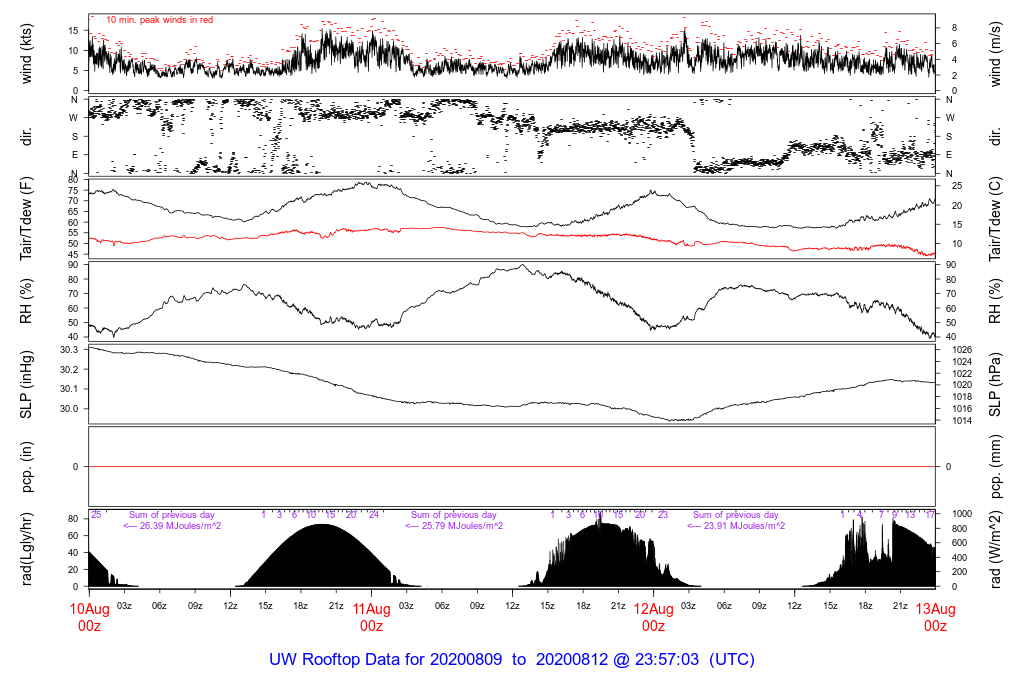Click the '10 min. peak winds in red' legend text
Image resolution: width=1024 pixels, height=700 pixels.
tap(159, 19)
